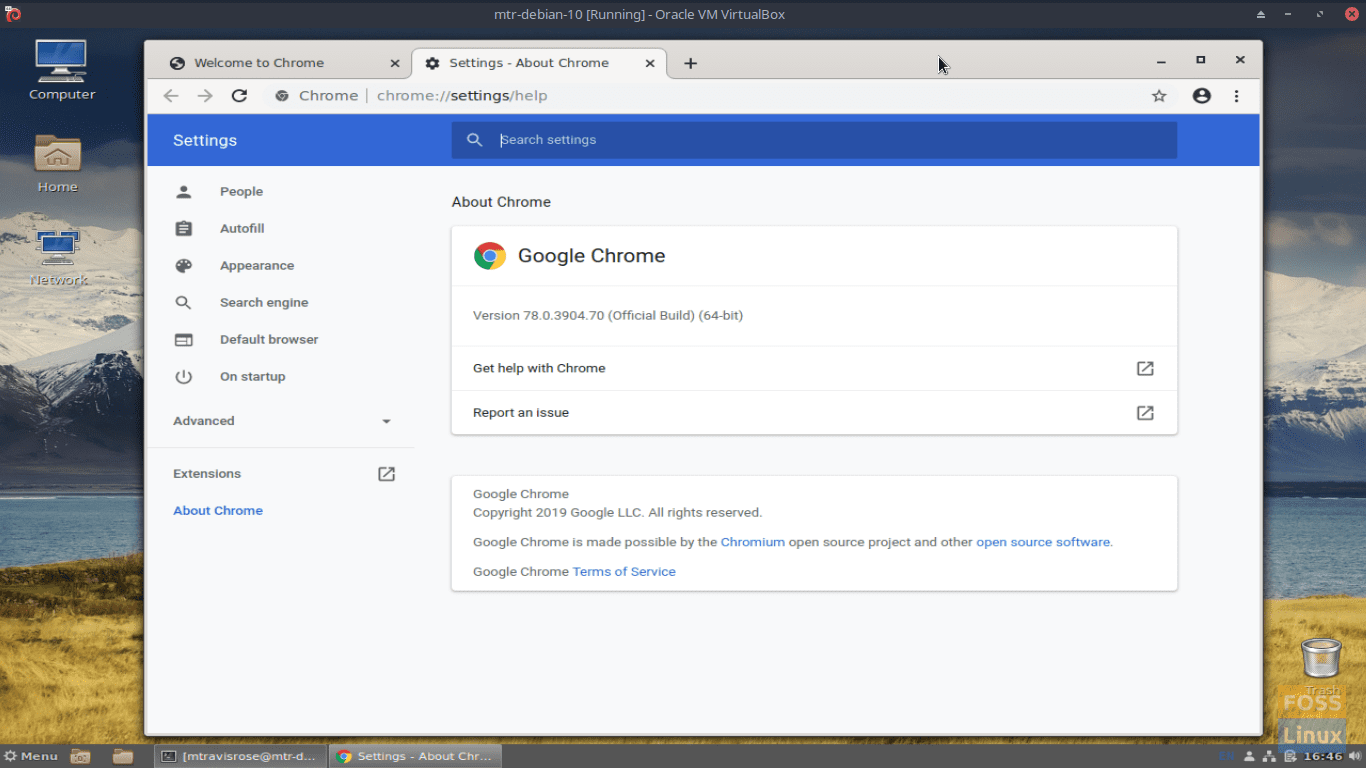1366x768 pixels.
Task: Click external-link icon for Report an issue
Action: (1145, 413)
